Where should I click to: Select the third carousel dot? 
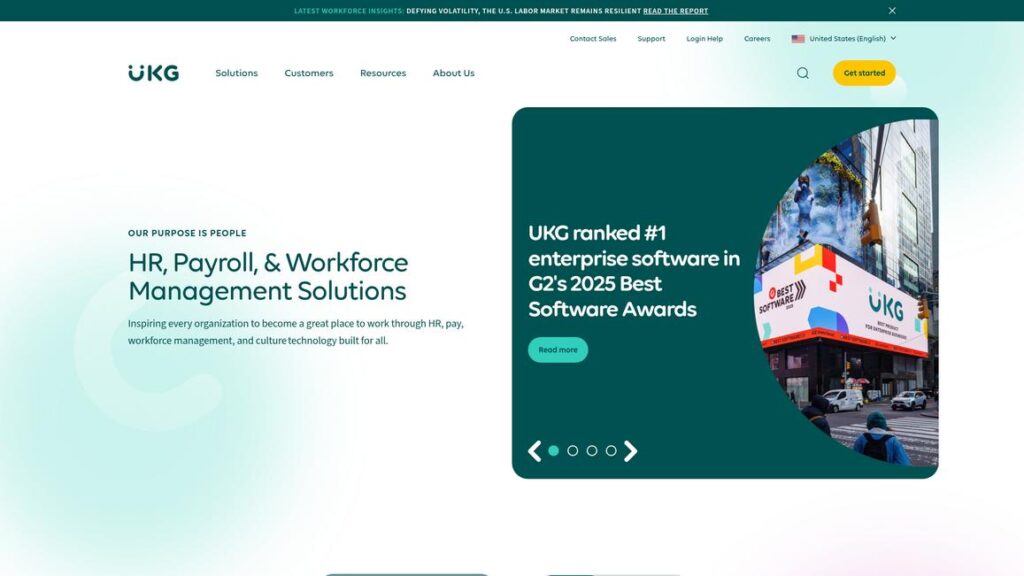click(592, 451)
